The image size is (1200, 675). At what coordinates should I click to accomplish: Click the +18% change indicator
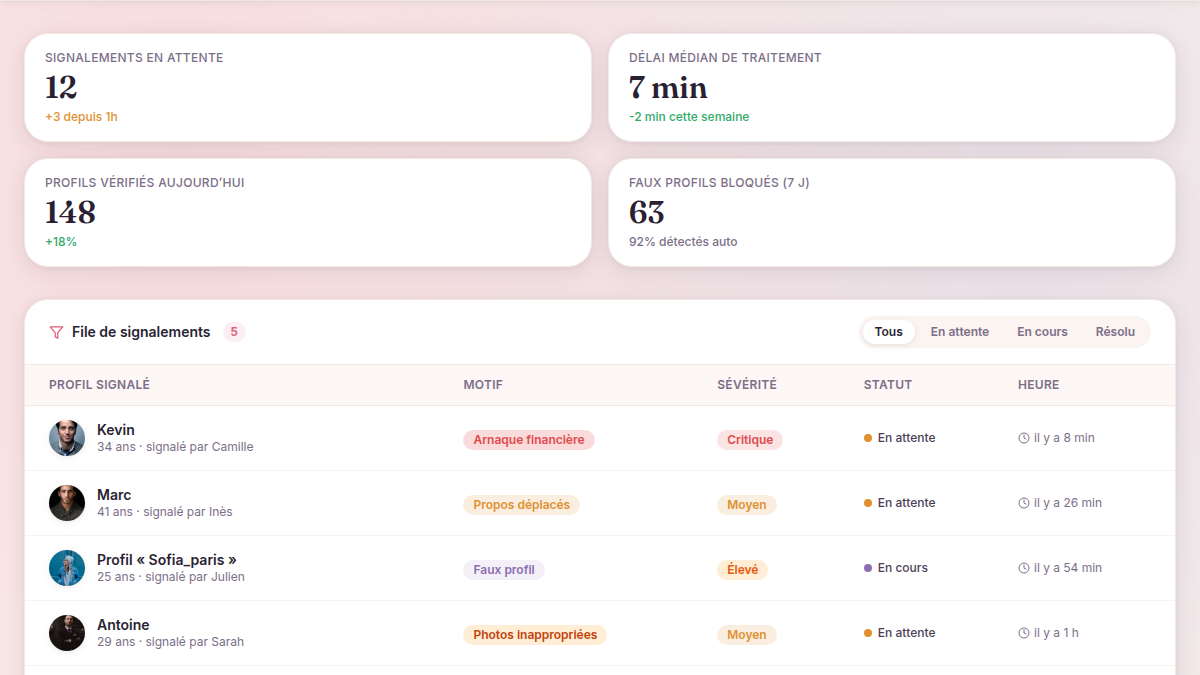[x=61, y=242]
